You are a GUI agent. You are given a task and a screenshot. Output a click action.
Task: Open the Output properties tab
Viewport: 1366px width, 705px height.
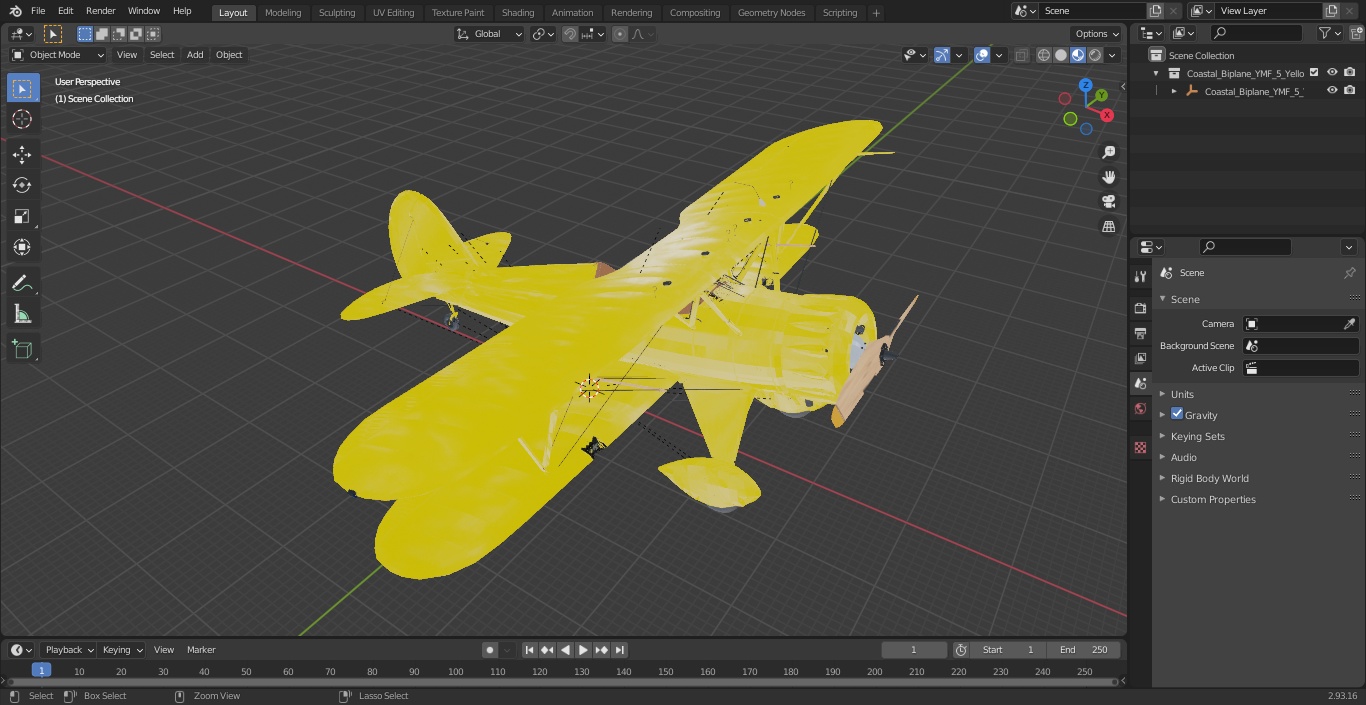(1140, 333)
